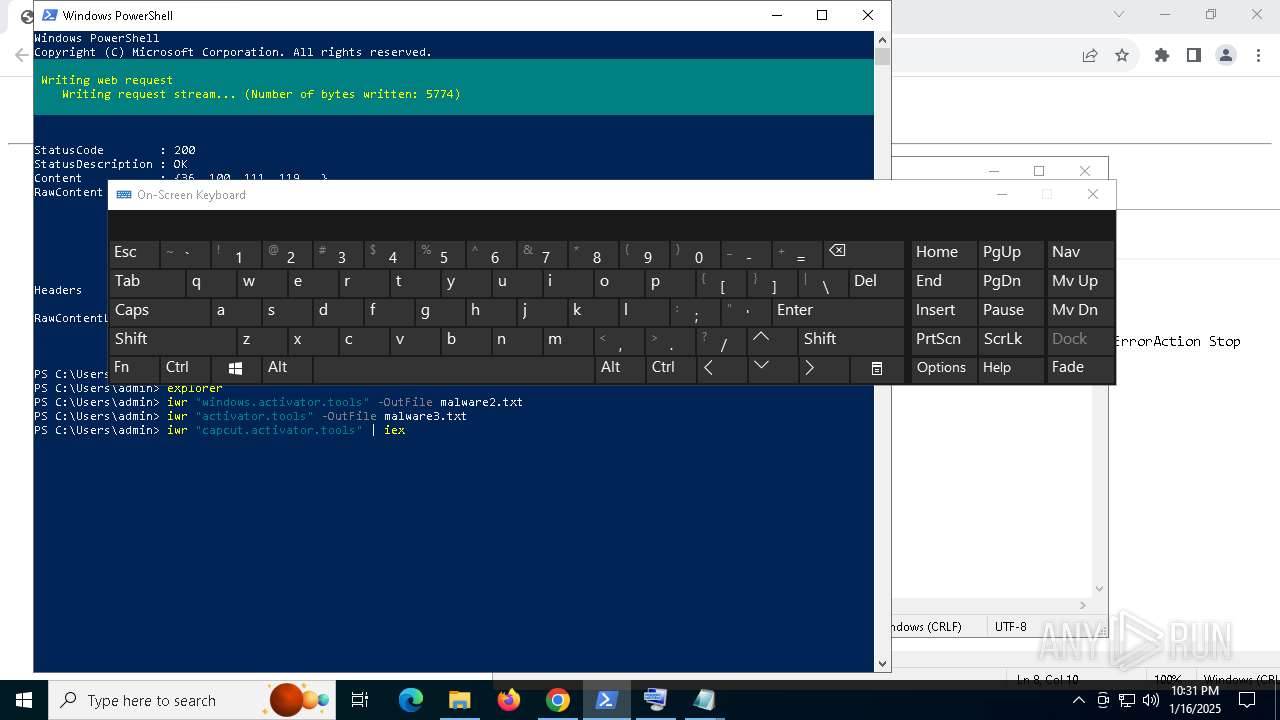The width and height of the screenshot is (1280, 720).
Task: Click the PgDn key
Action: point(1010,282)
